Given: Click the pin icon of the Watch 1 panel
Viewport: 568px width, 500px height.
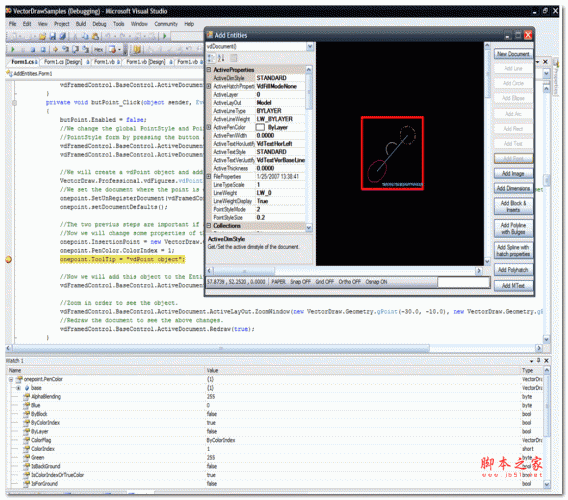Looking at the screenshot, I should point(539,361).
